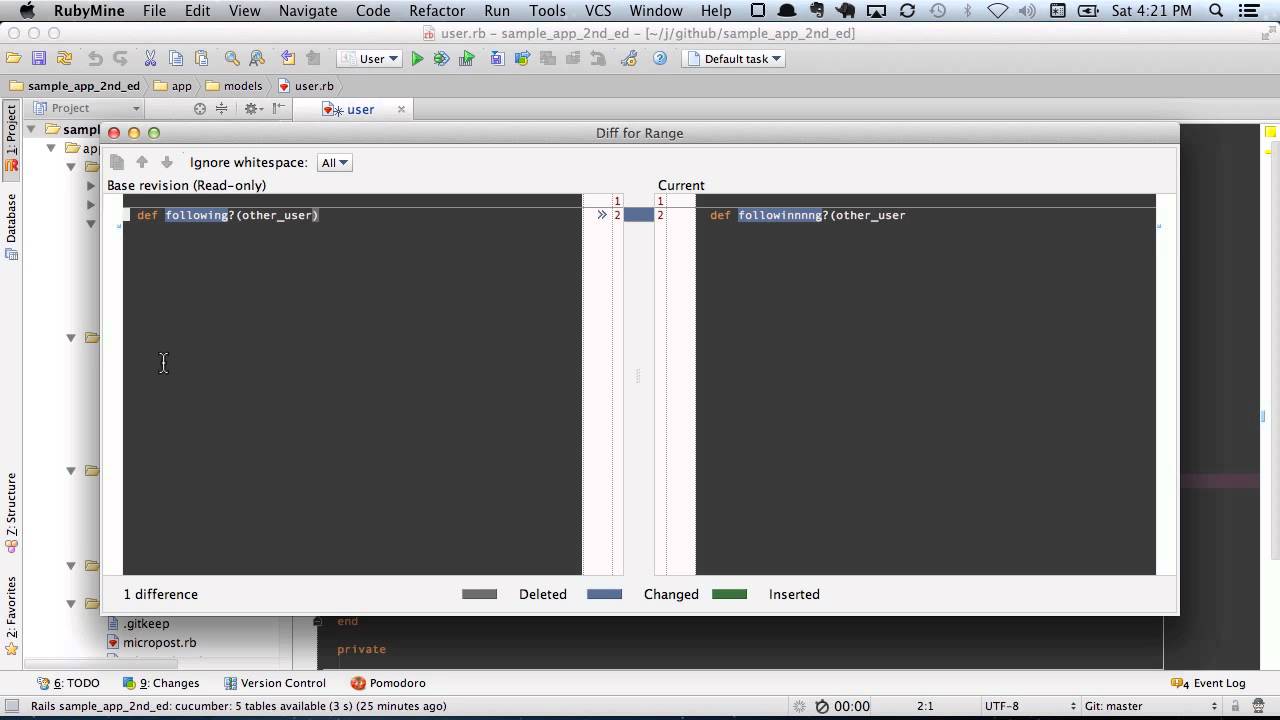Click the blue Changed legend swatch
This screenshot has height=720, width=1280.
pyautogui.click(x=604, y=594)
